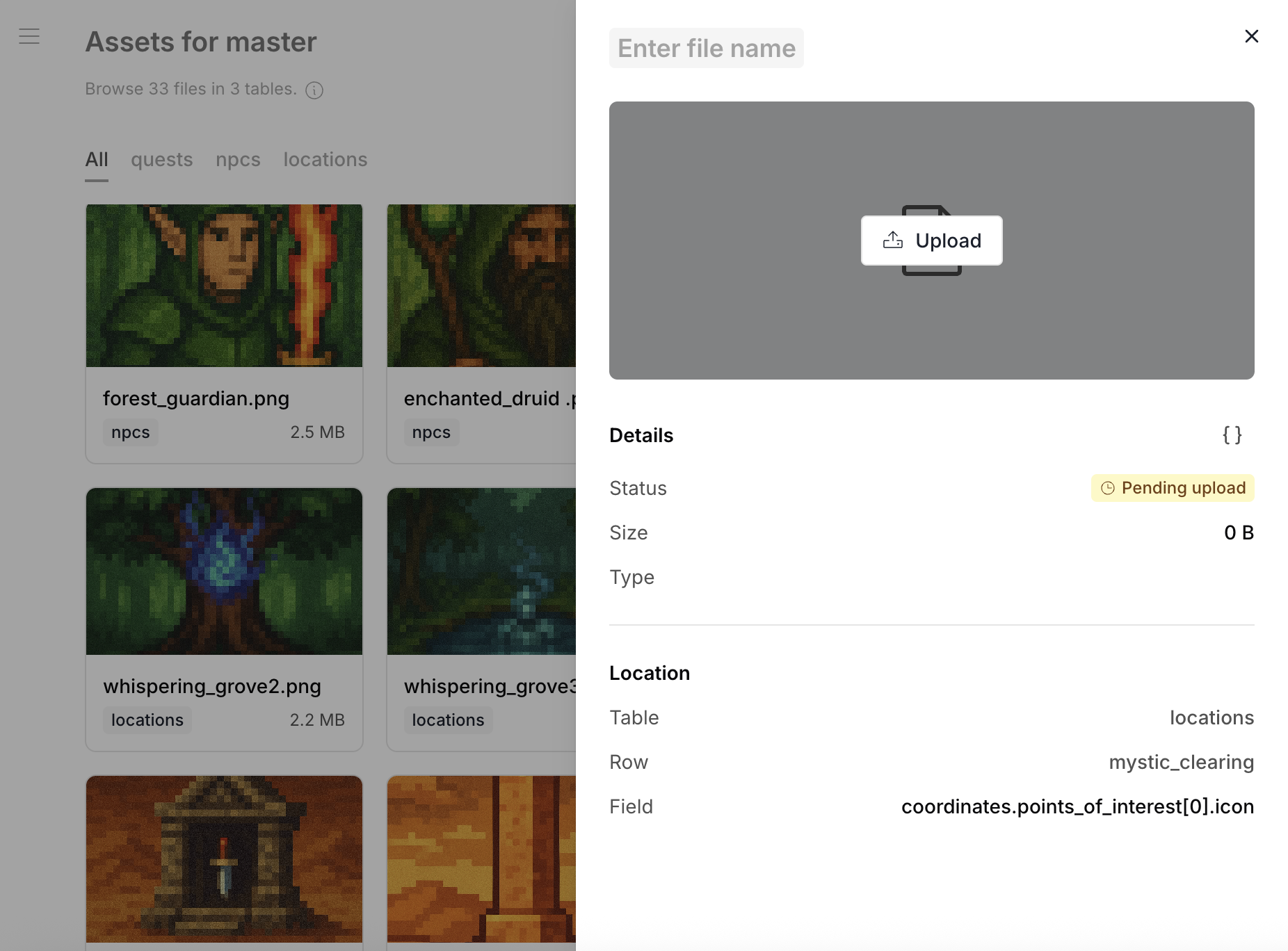This screenshot has width=1288, height=951.
Task: Focus the Enter file name field
Action: click(706, 48)
